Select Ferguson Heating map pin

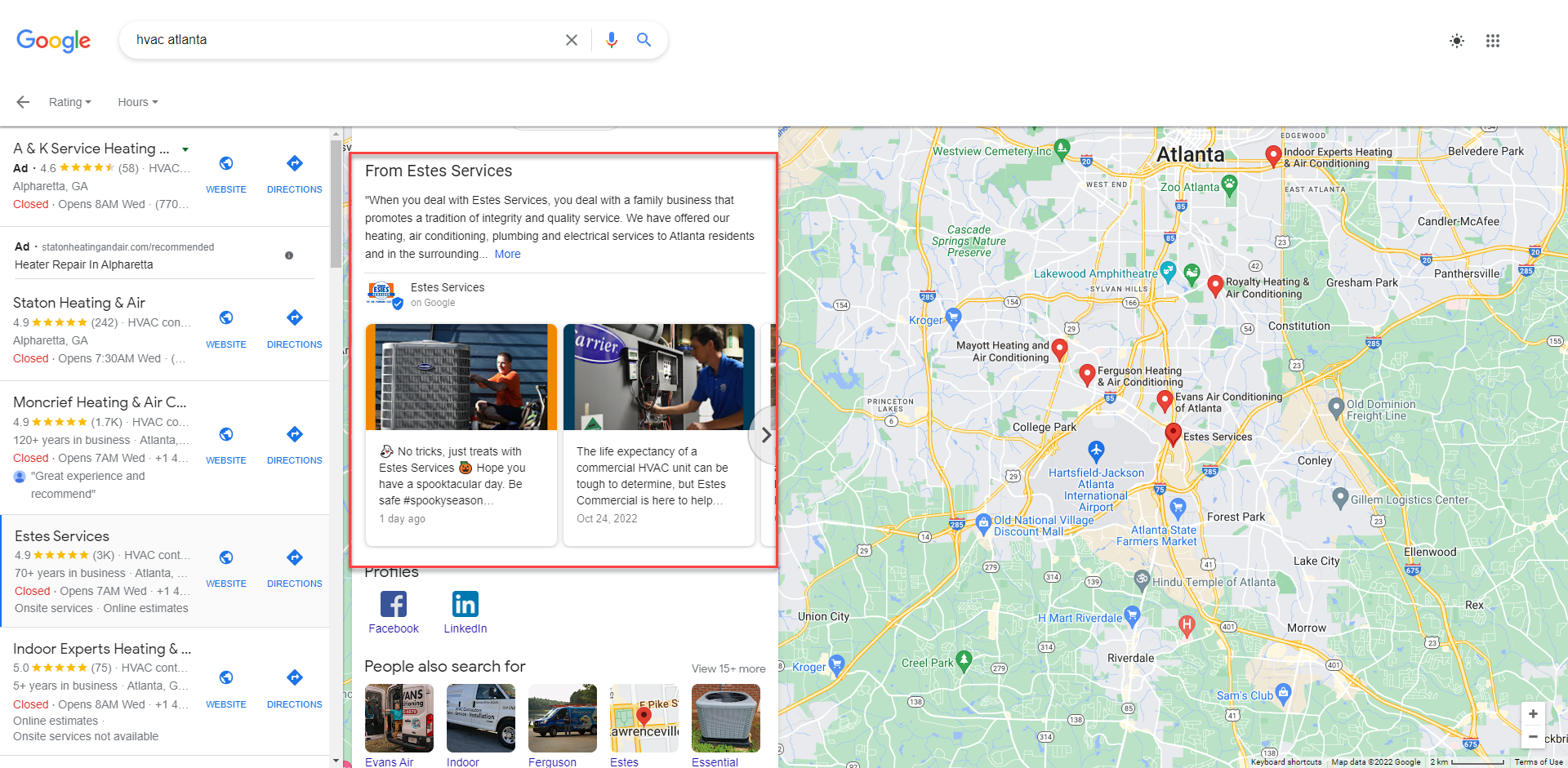(1086, 375)
